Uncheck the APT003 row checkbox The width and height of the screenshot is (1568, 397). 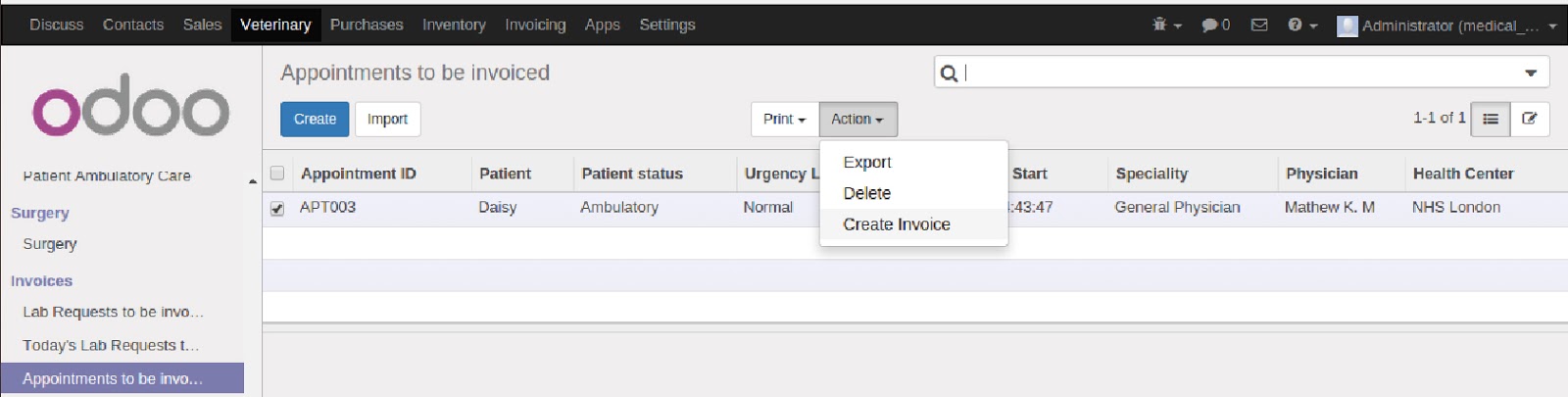(277, 208)
